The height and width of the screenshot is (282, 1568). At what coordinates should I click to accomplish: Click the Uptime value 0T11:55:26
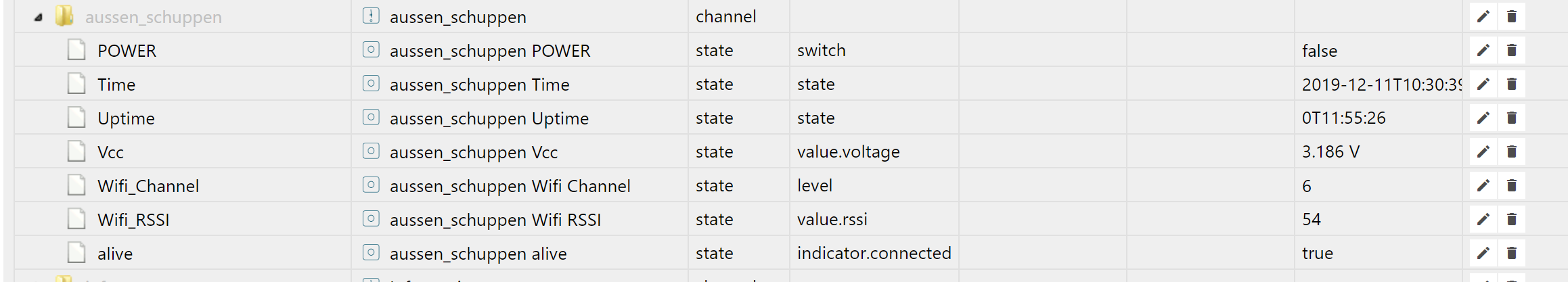[x=1343, y=118]
